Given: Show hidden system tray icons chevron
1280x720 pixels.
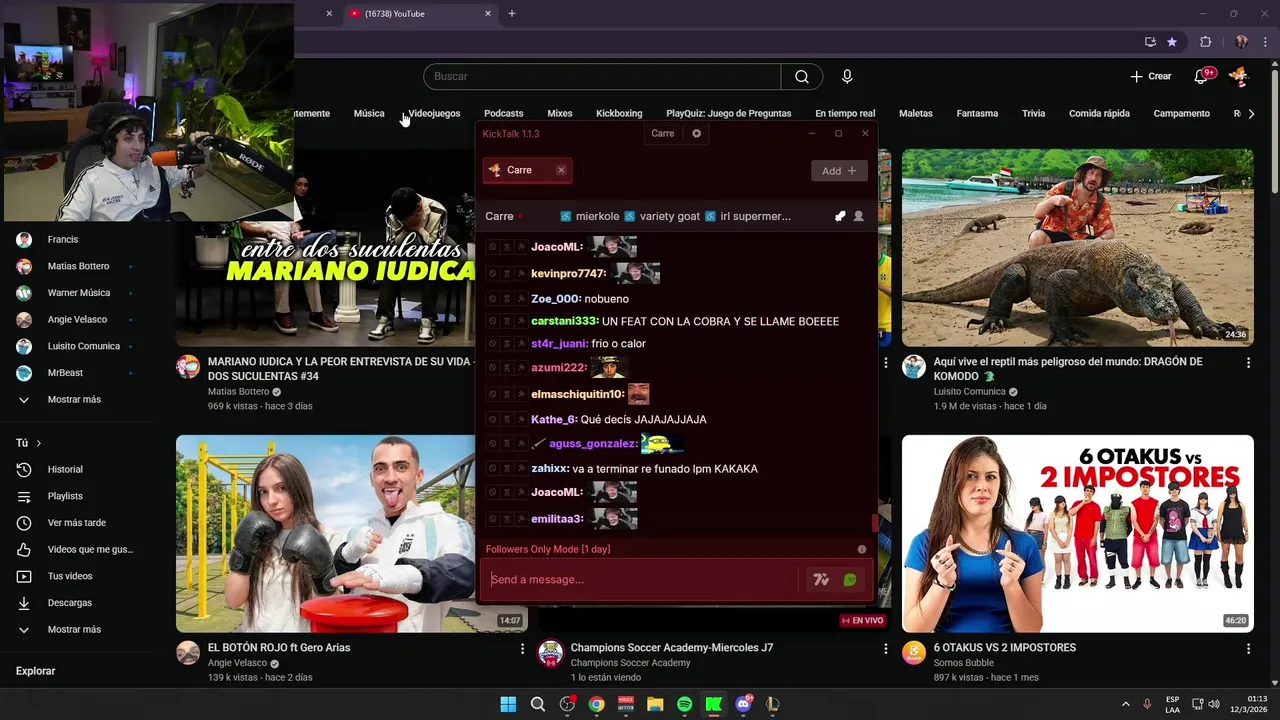Looking at the screenshot, I should 1125,704.
